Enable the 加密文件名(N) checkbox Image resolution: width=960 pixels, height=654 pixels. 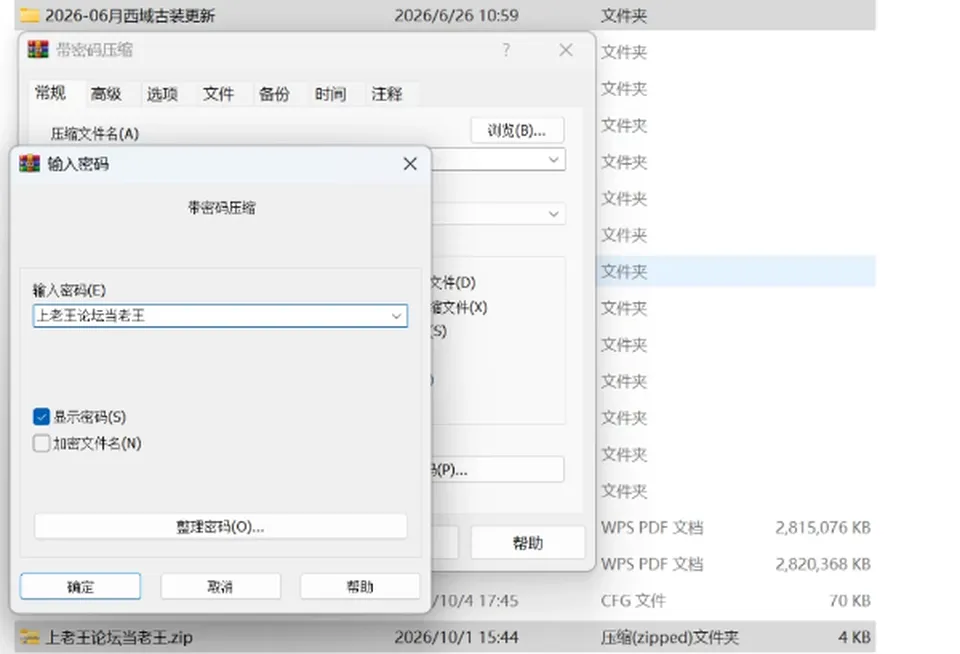pos(41,443)
